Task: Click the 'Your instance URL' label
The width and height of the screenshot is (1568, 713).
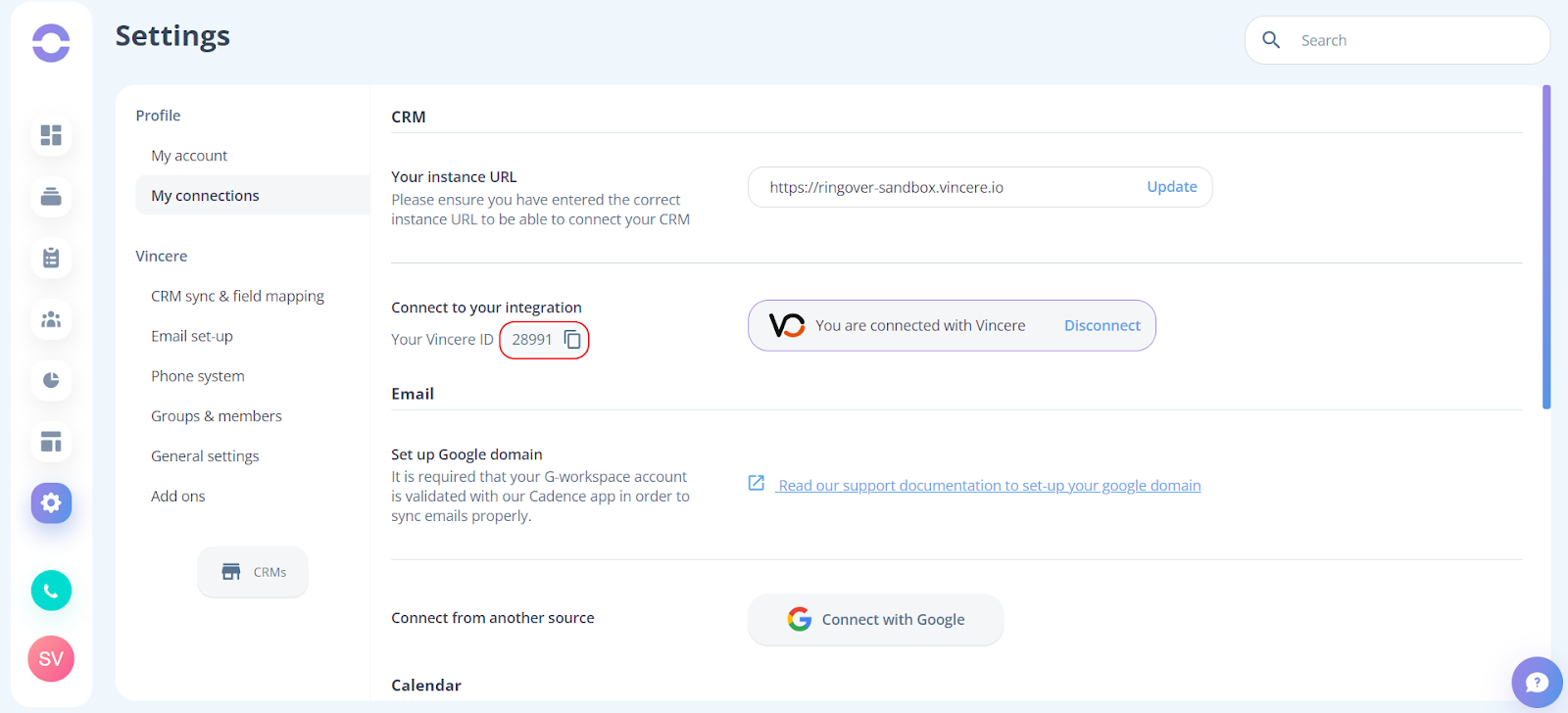Action: click(x=454, y=177)
